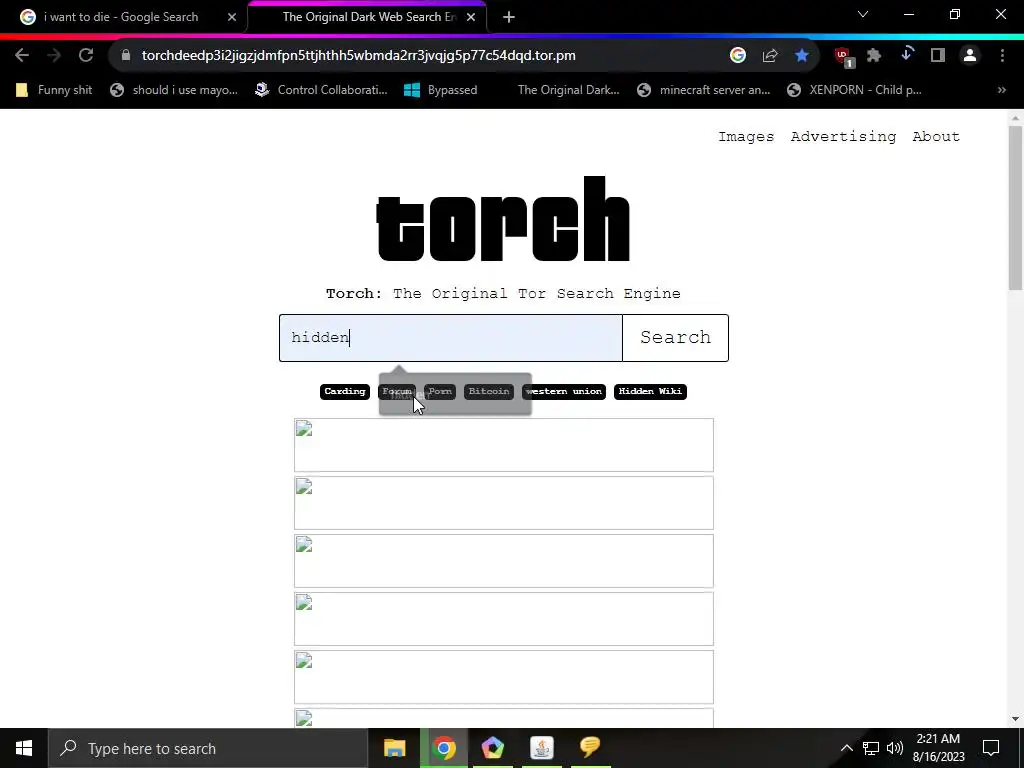Image resolution: width=1024 pixels, height=768 pixels.
Task: Click the forward navigation arrow
Action: click(54, 56)
